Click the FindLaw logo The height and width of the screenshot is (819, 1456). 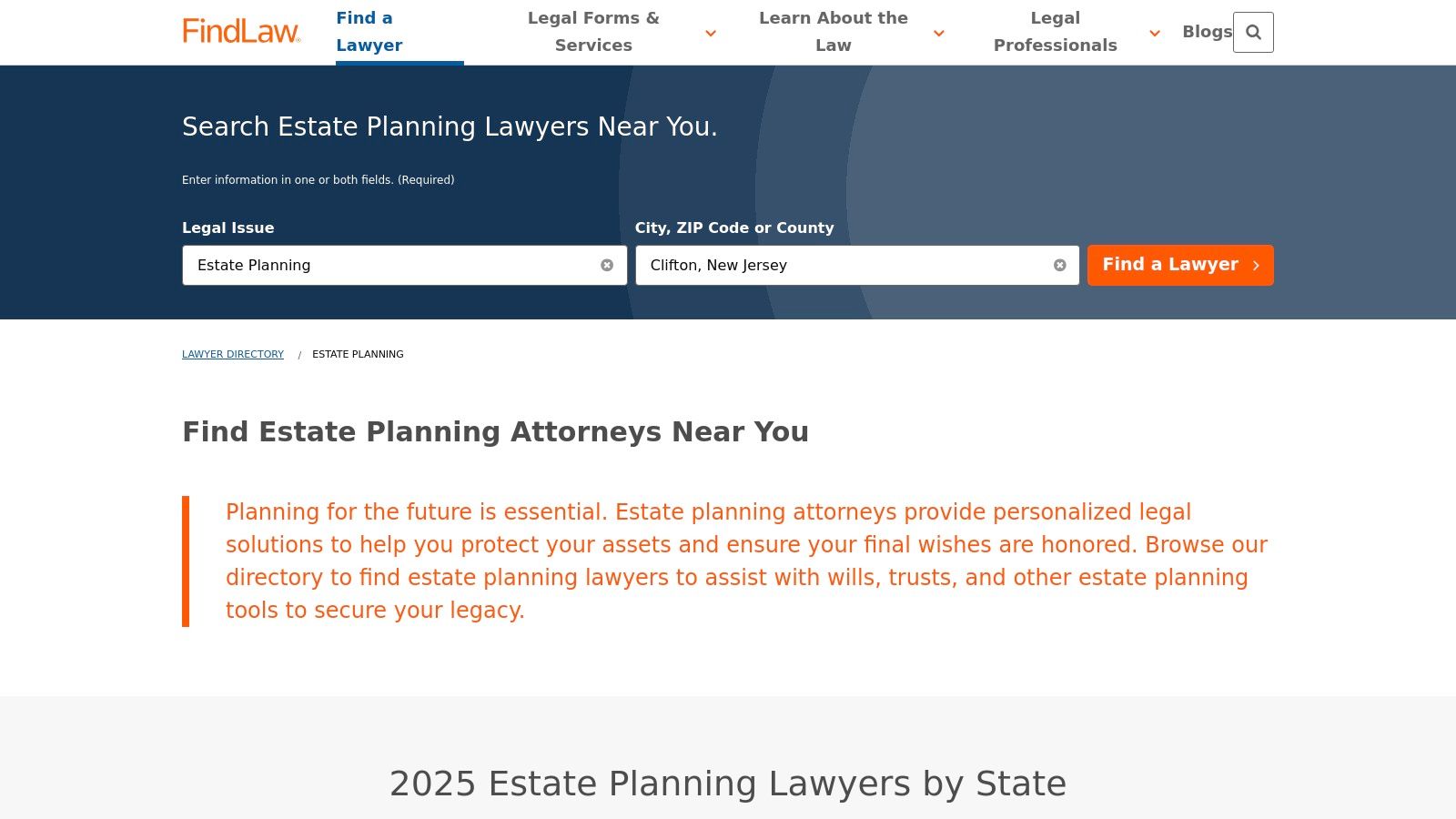241,31
